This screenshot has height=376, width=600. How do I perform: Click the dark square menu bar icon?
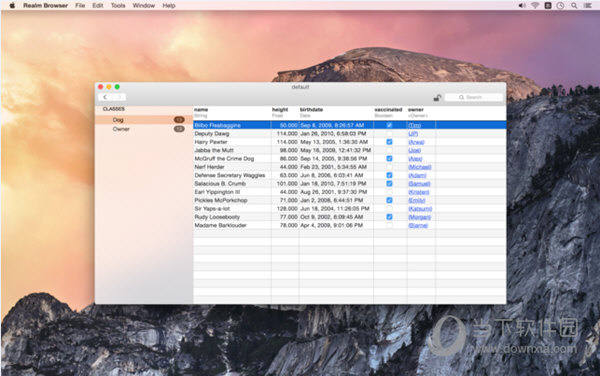(x=548, y=5)
